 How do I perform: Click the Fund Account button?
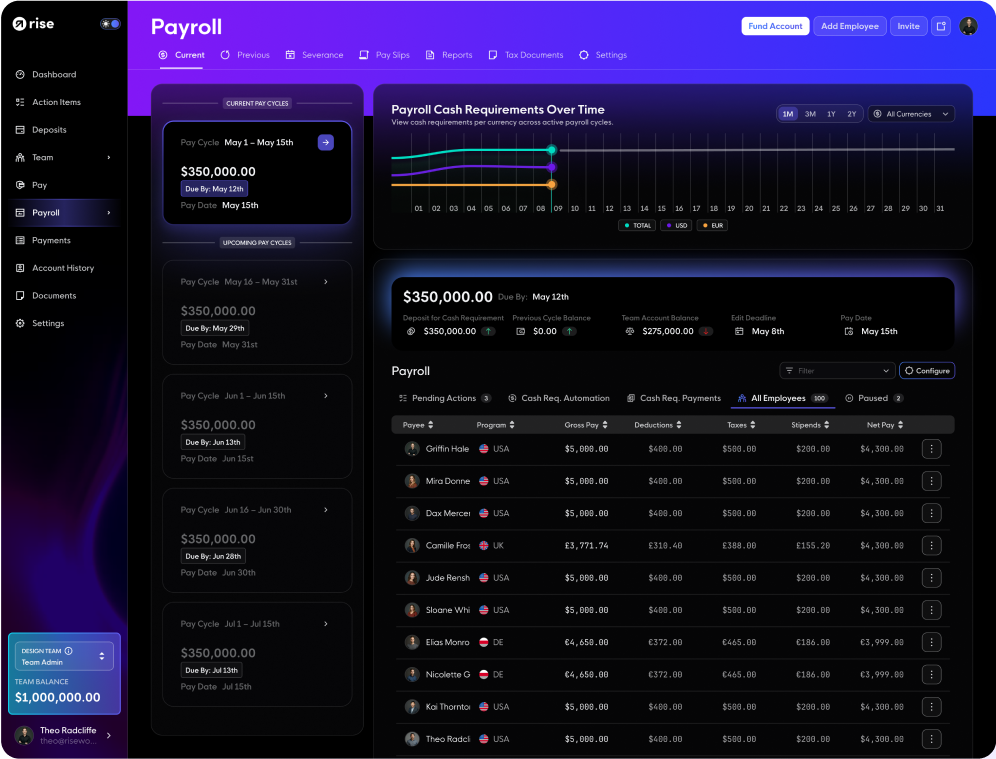775,26
